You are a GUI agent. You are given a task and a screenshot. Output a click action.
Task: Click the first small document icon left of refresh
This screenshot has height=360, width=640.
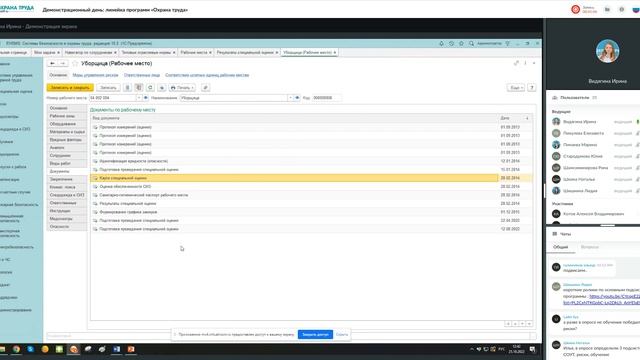point(127,87)
